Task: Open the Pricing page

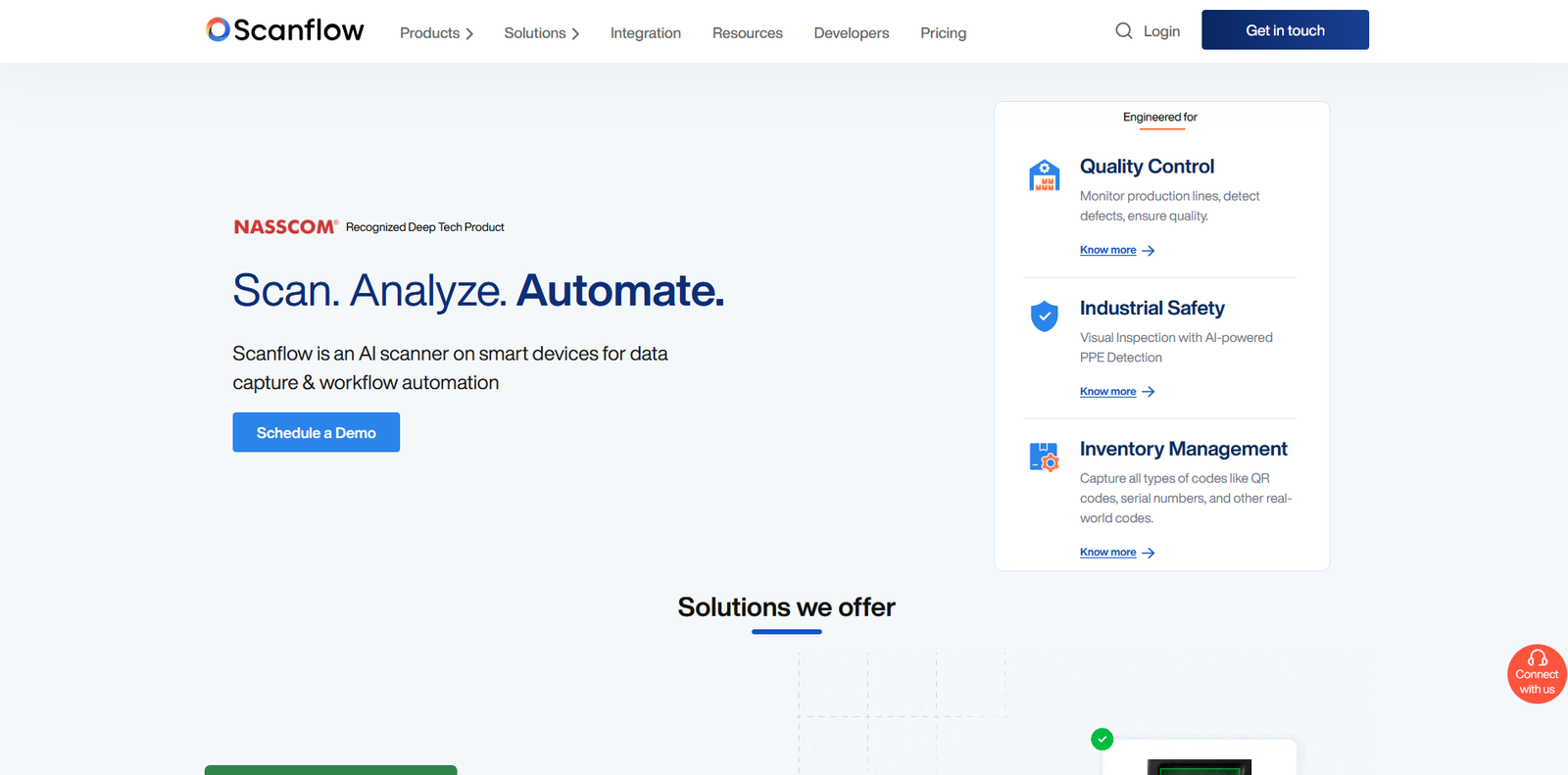Action: point(943,33)
